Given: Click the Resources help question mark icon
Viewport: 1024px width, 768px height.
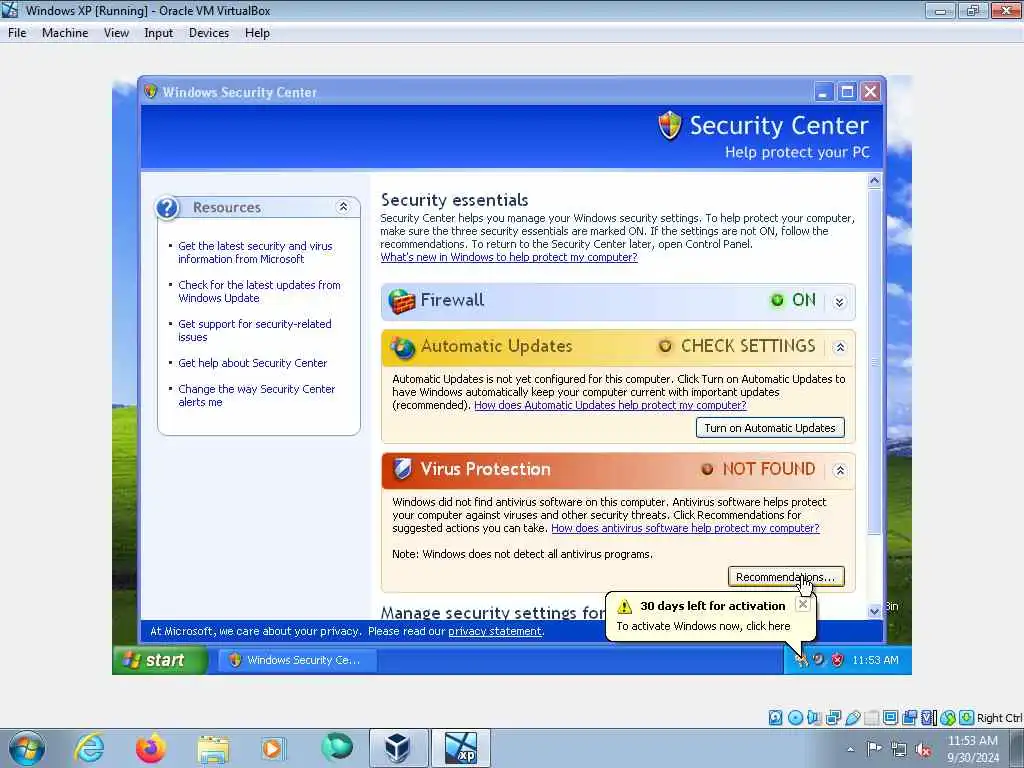Looking at the screenshot, I should point(167,208).
